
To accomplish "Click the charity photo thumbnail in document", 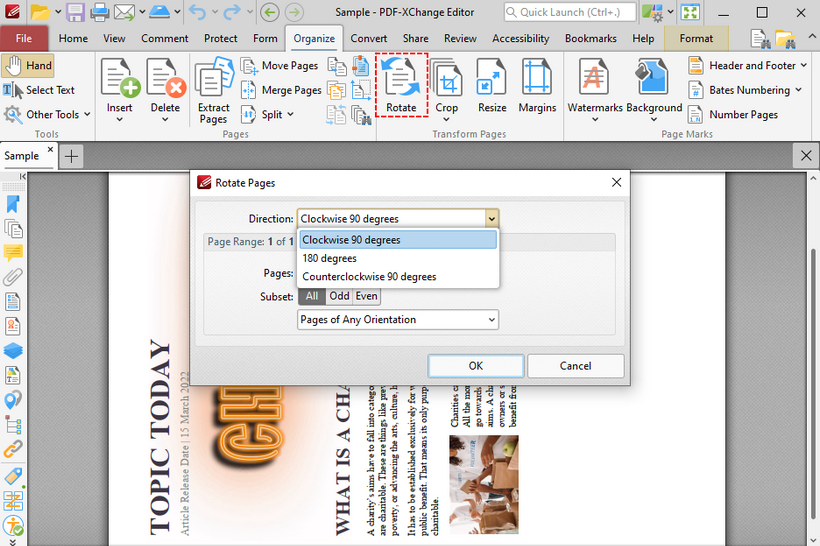I will click(x=484, y=484).
